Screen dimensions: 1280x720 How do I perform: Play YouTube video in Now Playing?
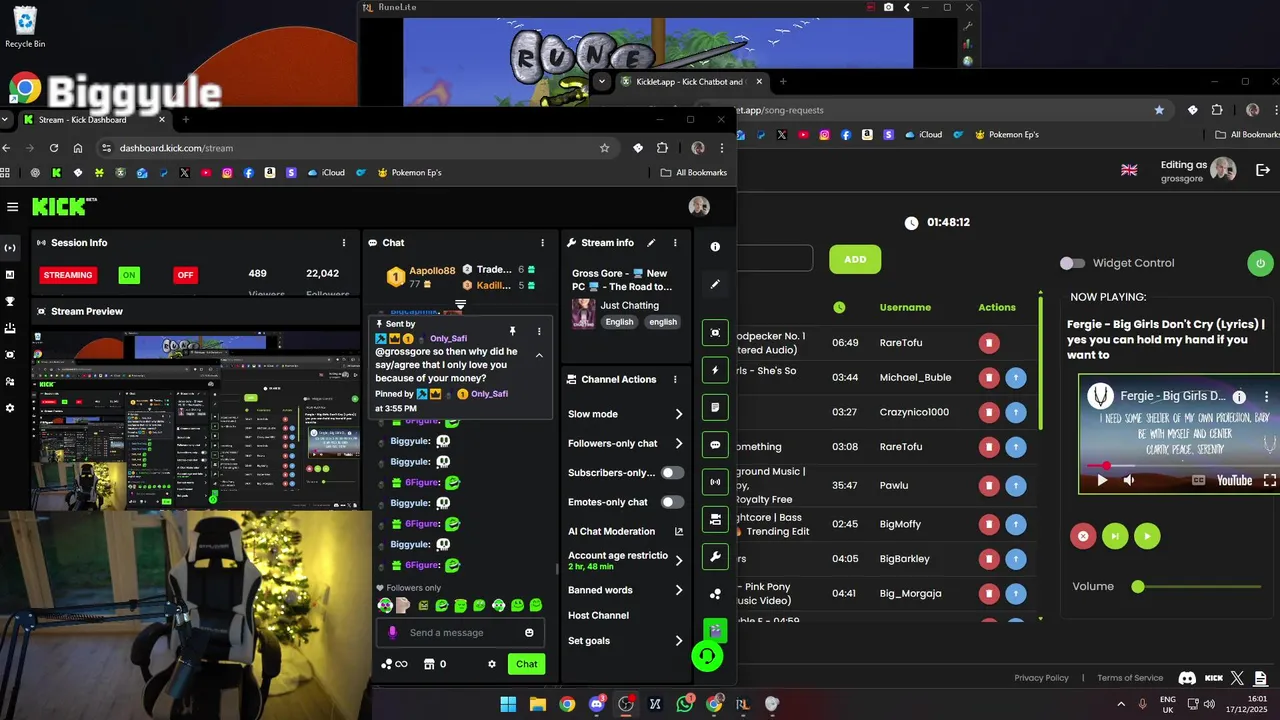tap(1102, 480)
